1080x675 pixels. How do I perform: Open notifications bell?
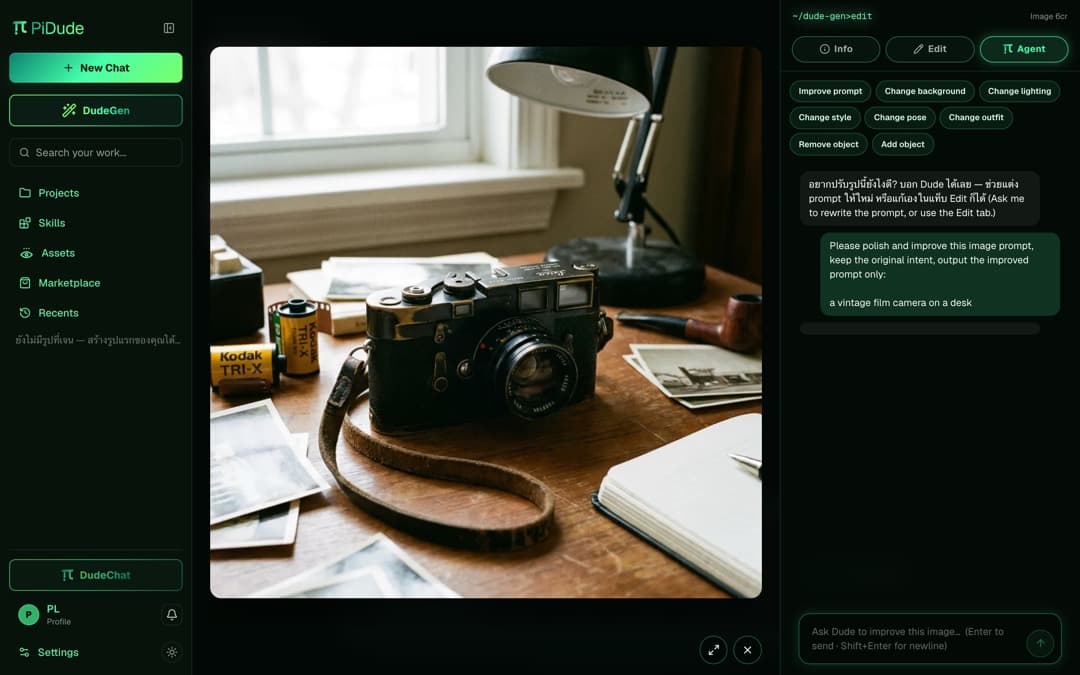(x=172, y=614)
